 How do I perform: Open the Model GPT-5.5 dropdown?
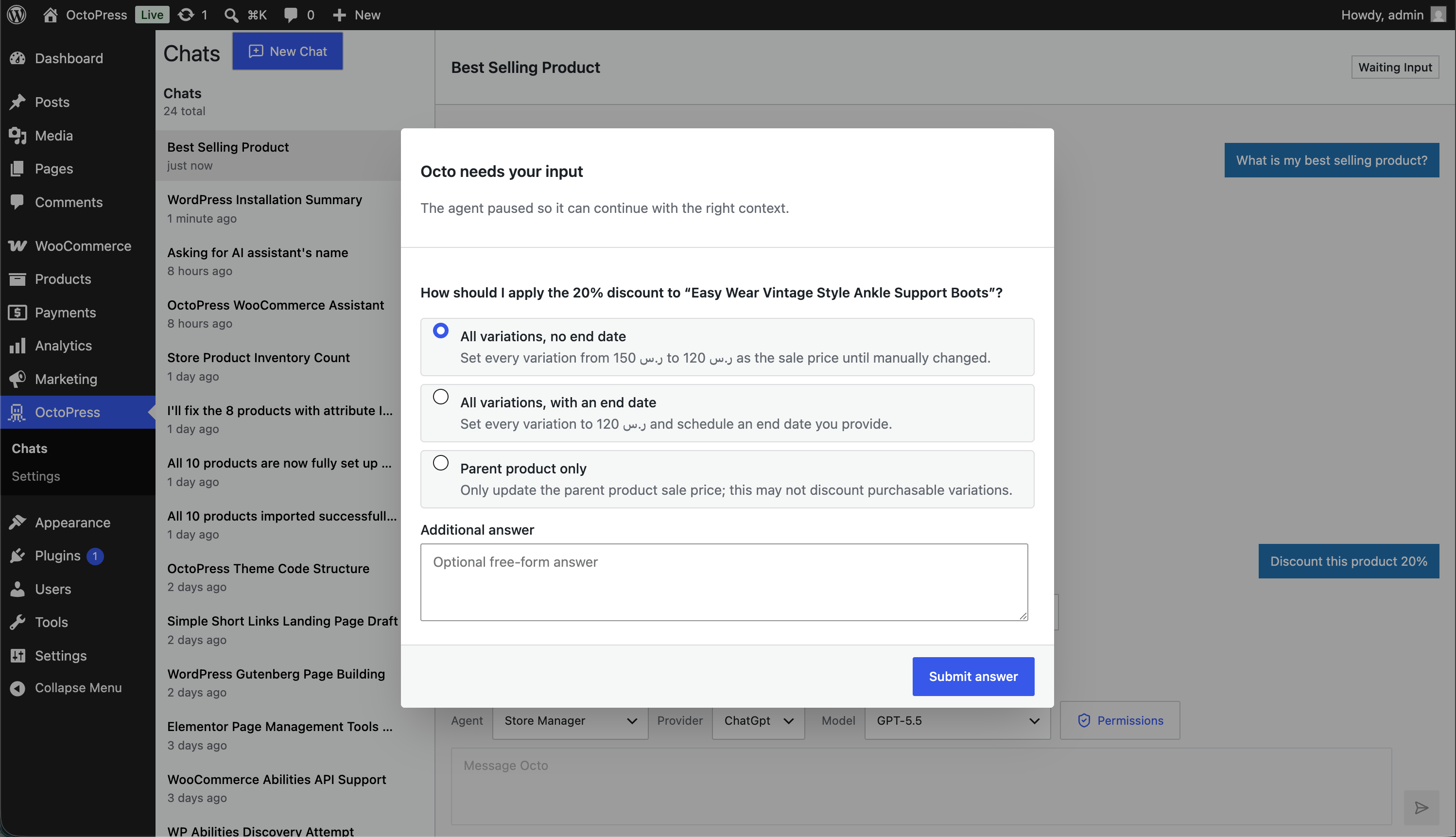[957, 720]
